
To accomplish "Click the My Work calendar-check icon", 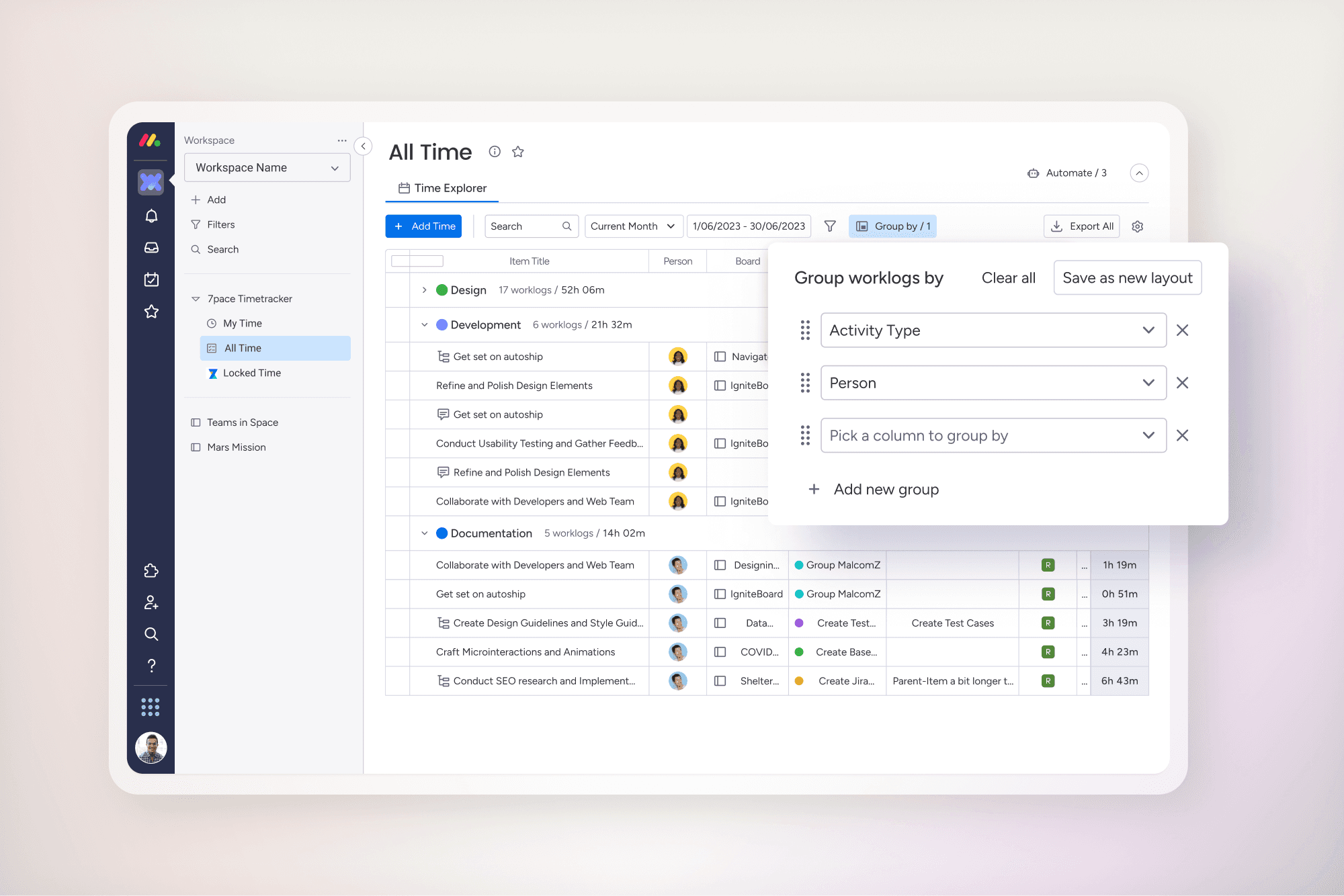I will (151, 279).
